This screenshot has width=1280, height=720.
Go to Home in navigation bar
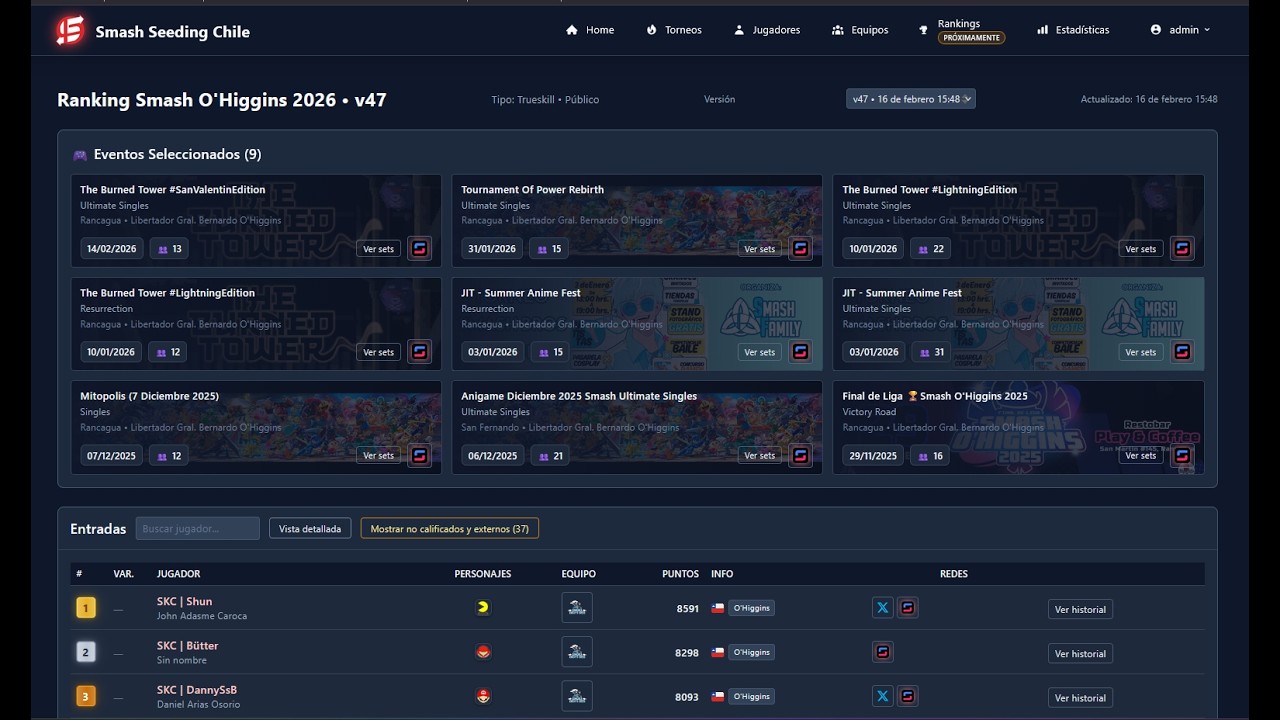[590, 30]
